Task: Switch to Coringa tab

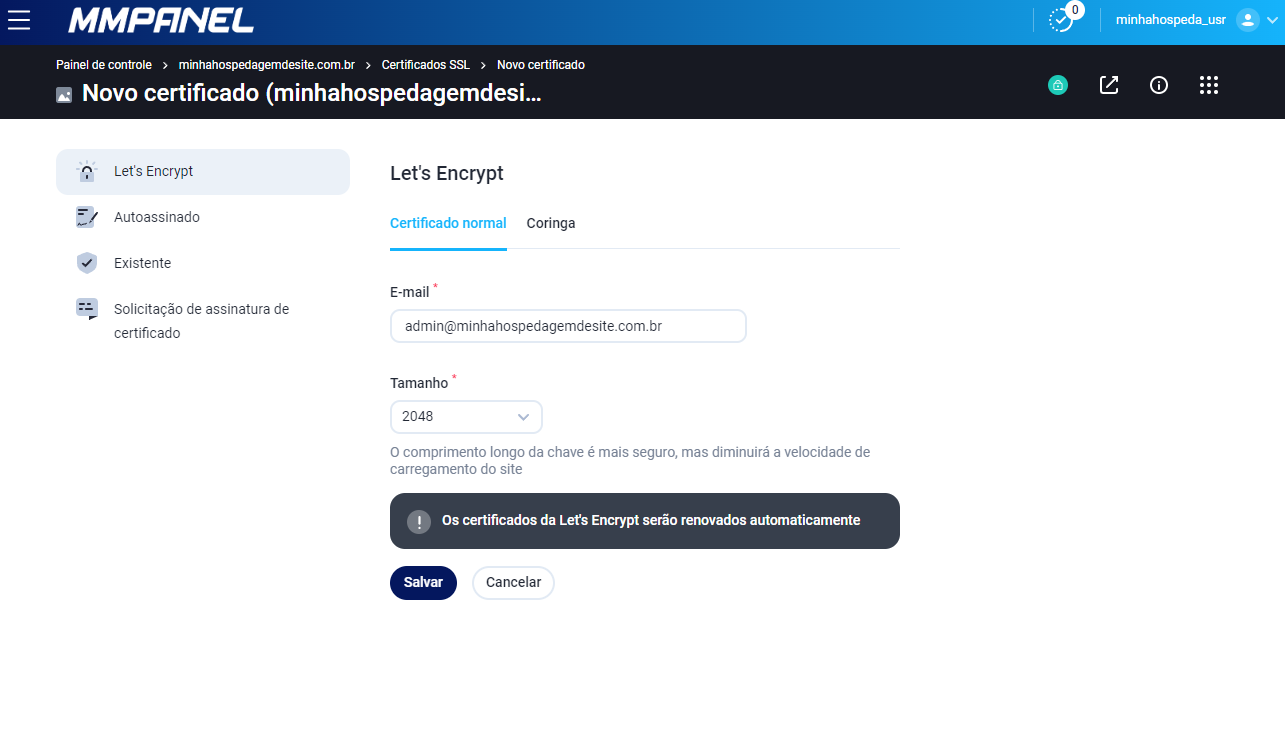Action: pyautogui.click(x=551, y=224)
